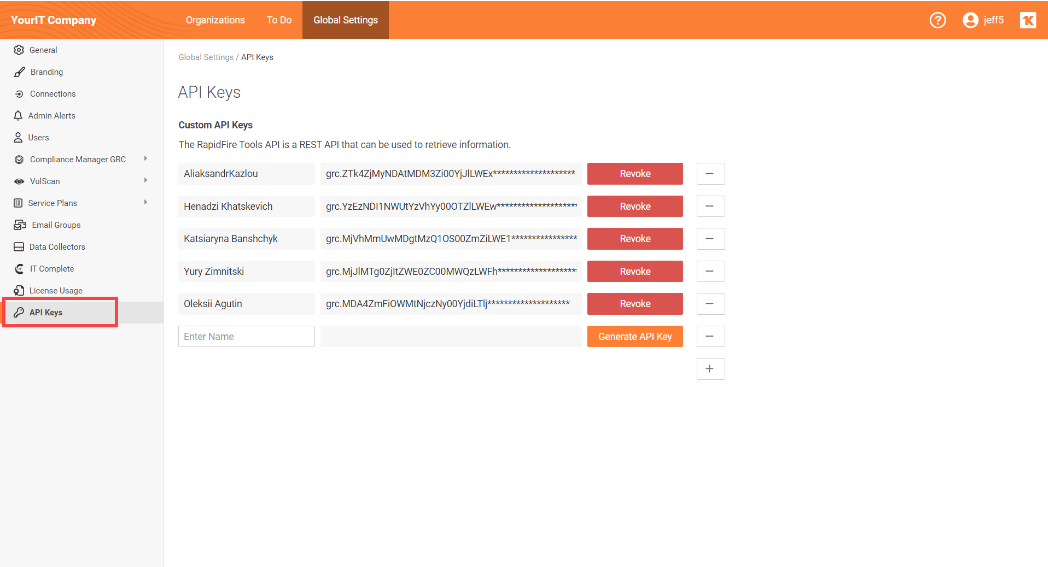Open Email Groups in sidebar
This screenshot has height=567, width=1048.
point(55,225)
